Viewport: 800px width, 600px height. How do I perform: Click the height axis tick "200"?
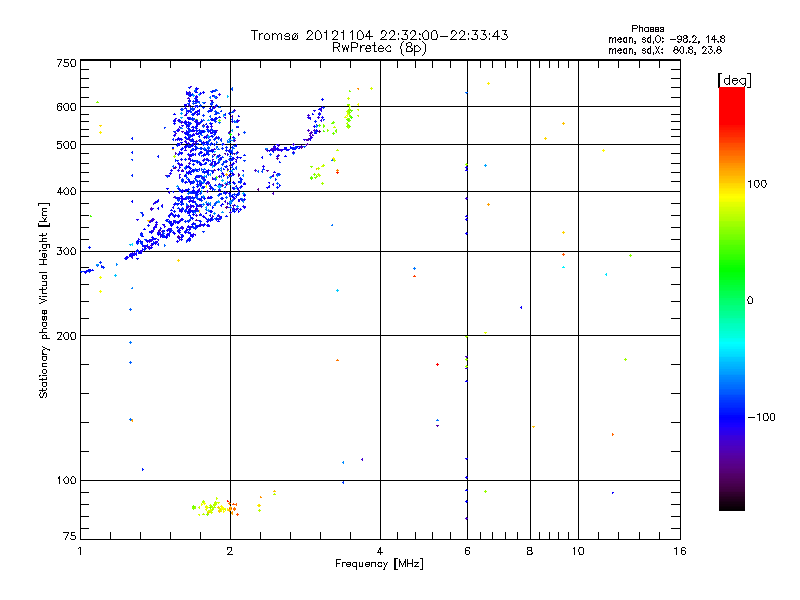pos(66,336)
